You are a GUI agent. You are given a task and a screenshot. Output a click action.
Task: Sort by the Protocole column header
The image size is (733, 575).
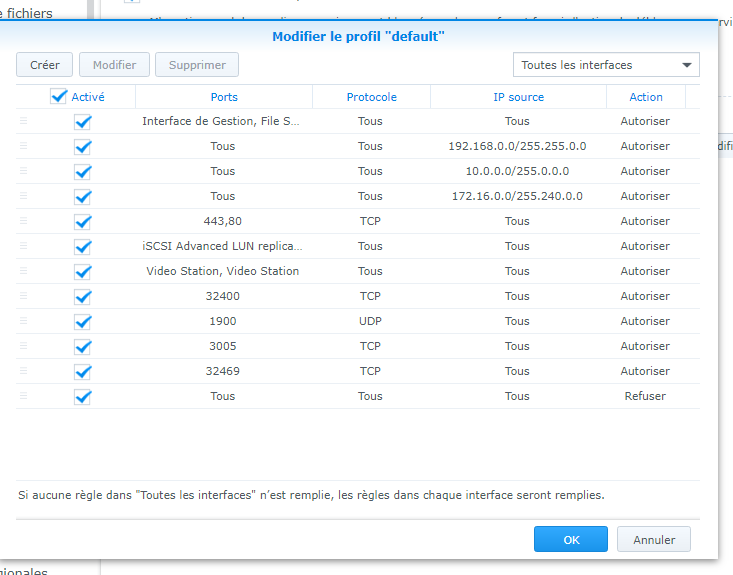[x=371, y=97]
